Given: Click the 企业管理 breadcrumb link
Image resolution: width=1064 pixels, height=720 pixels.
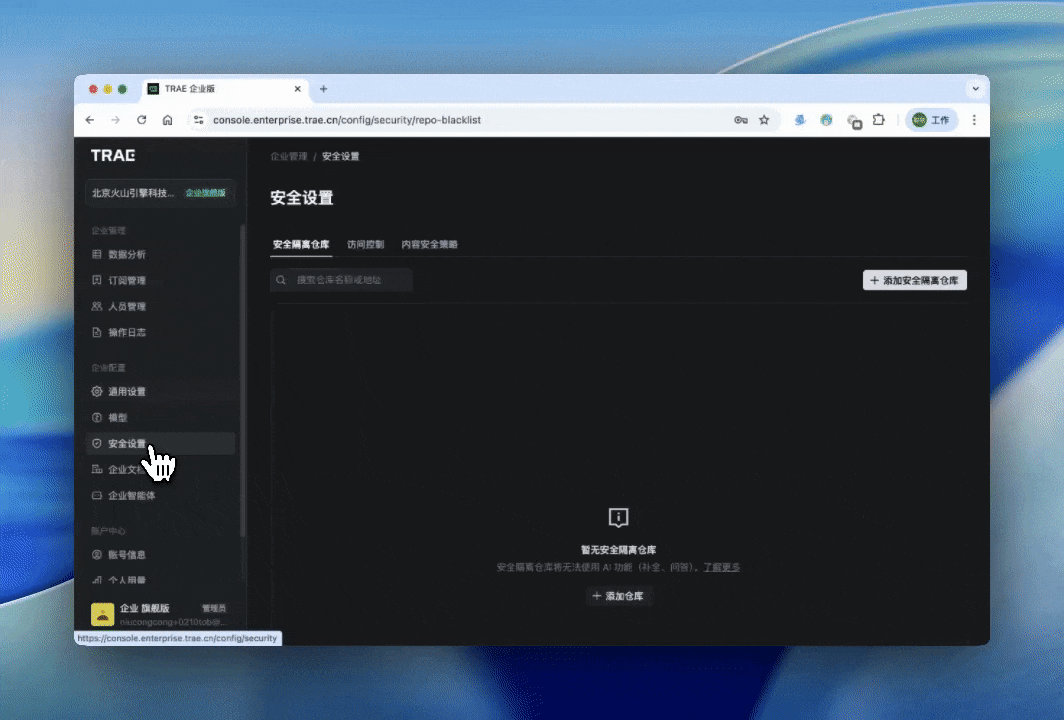Looking at the screenshot, I should click(x=289, y=157).
